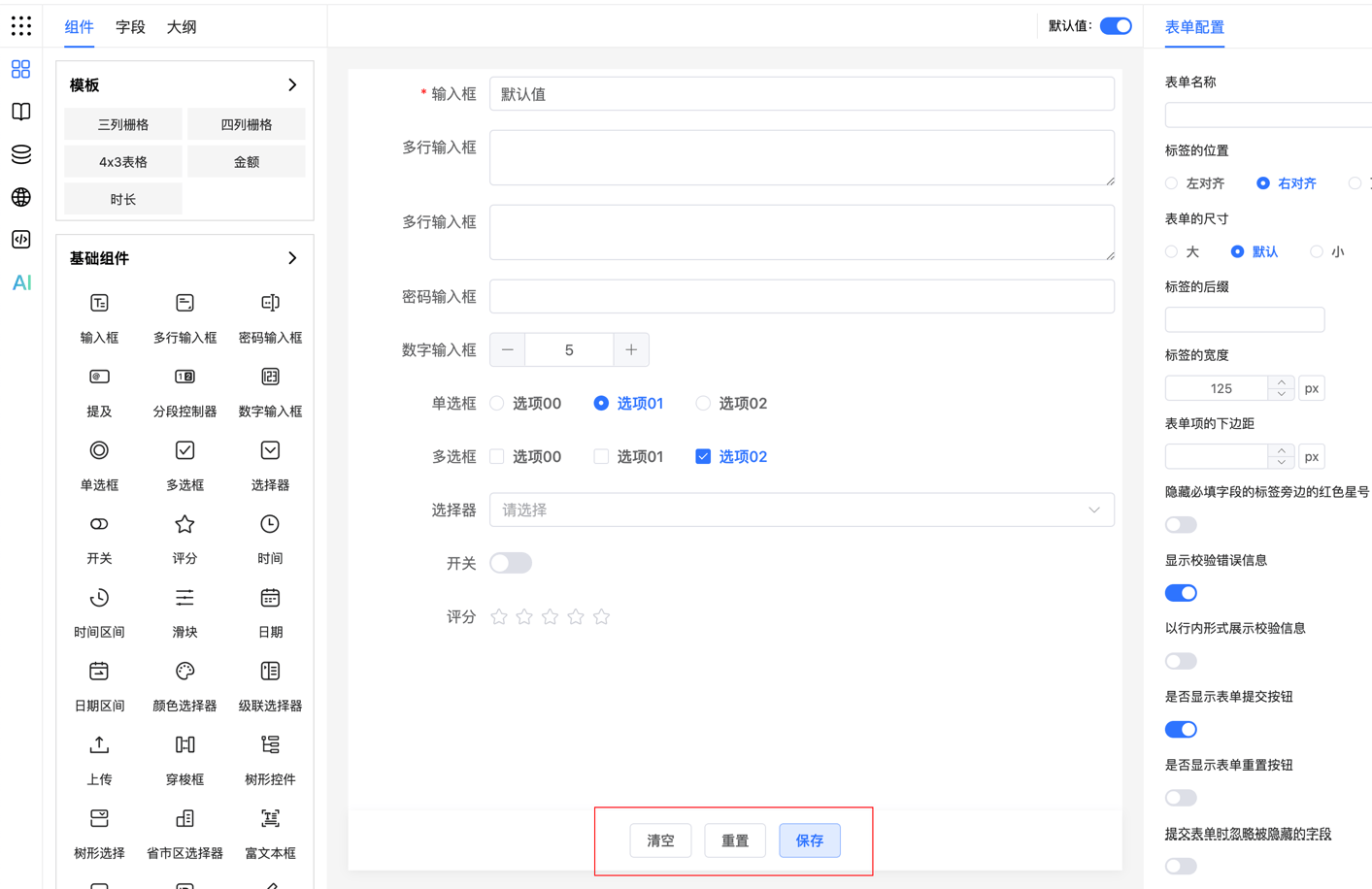This screenshot has width=1372, height=889.
Task: Click the AI assistant icon in sidebar
Action: click(x=21, y=282)
